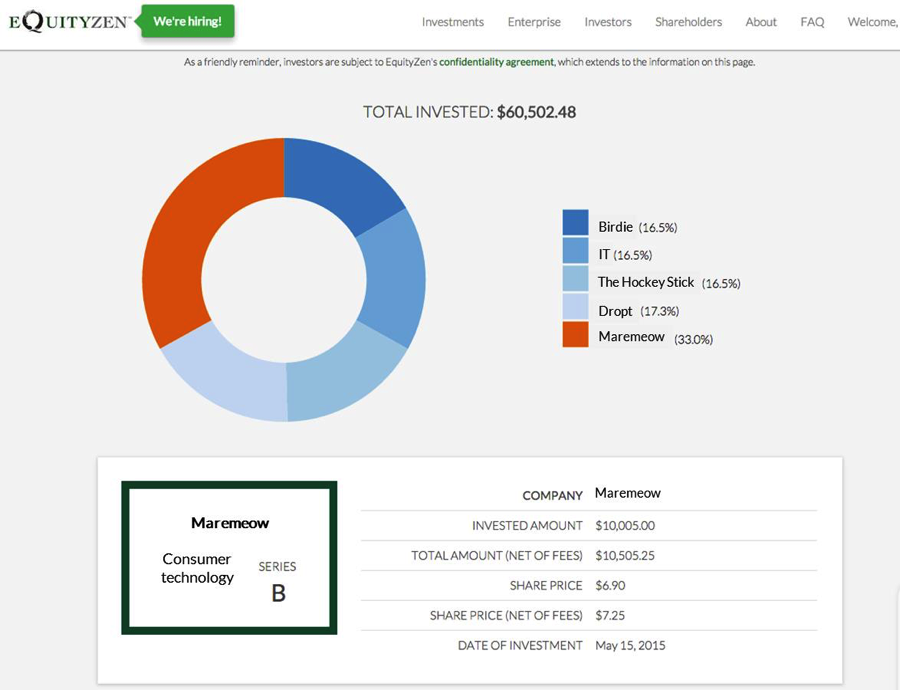Click the Maremeow legend label
The width and height of the screenshot is (900, 690).
tap(631, 336)
